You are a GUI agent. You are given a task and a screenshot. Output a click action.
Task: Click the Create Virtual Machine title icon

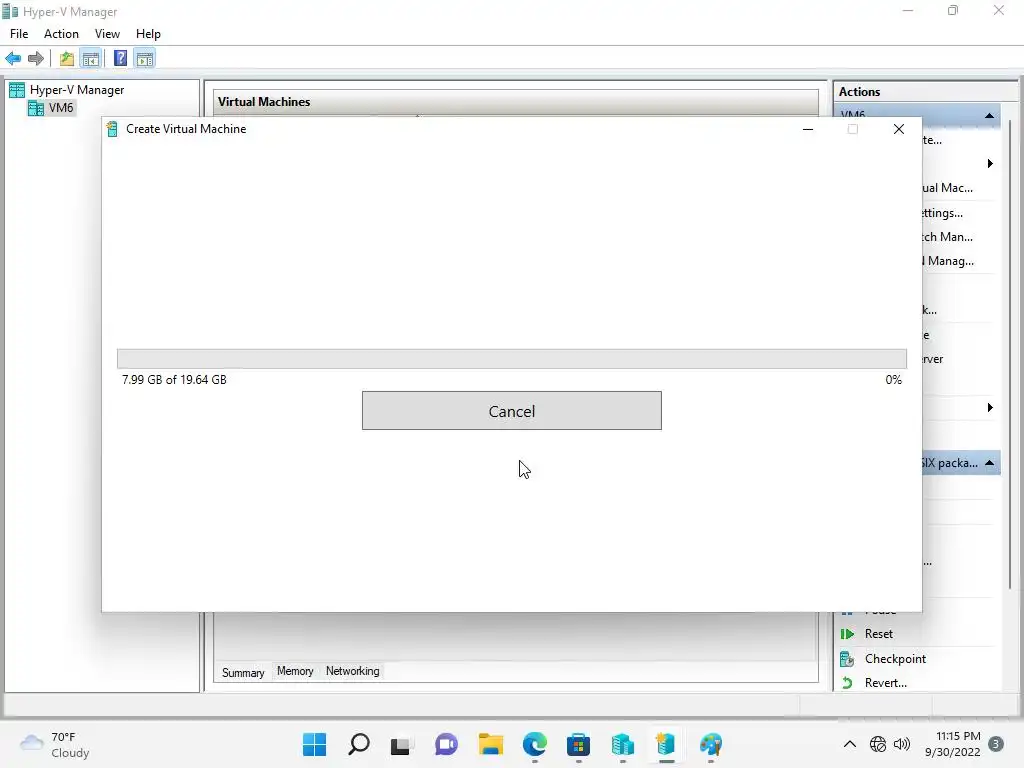[112, 129]
